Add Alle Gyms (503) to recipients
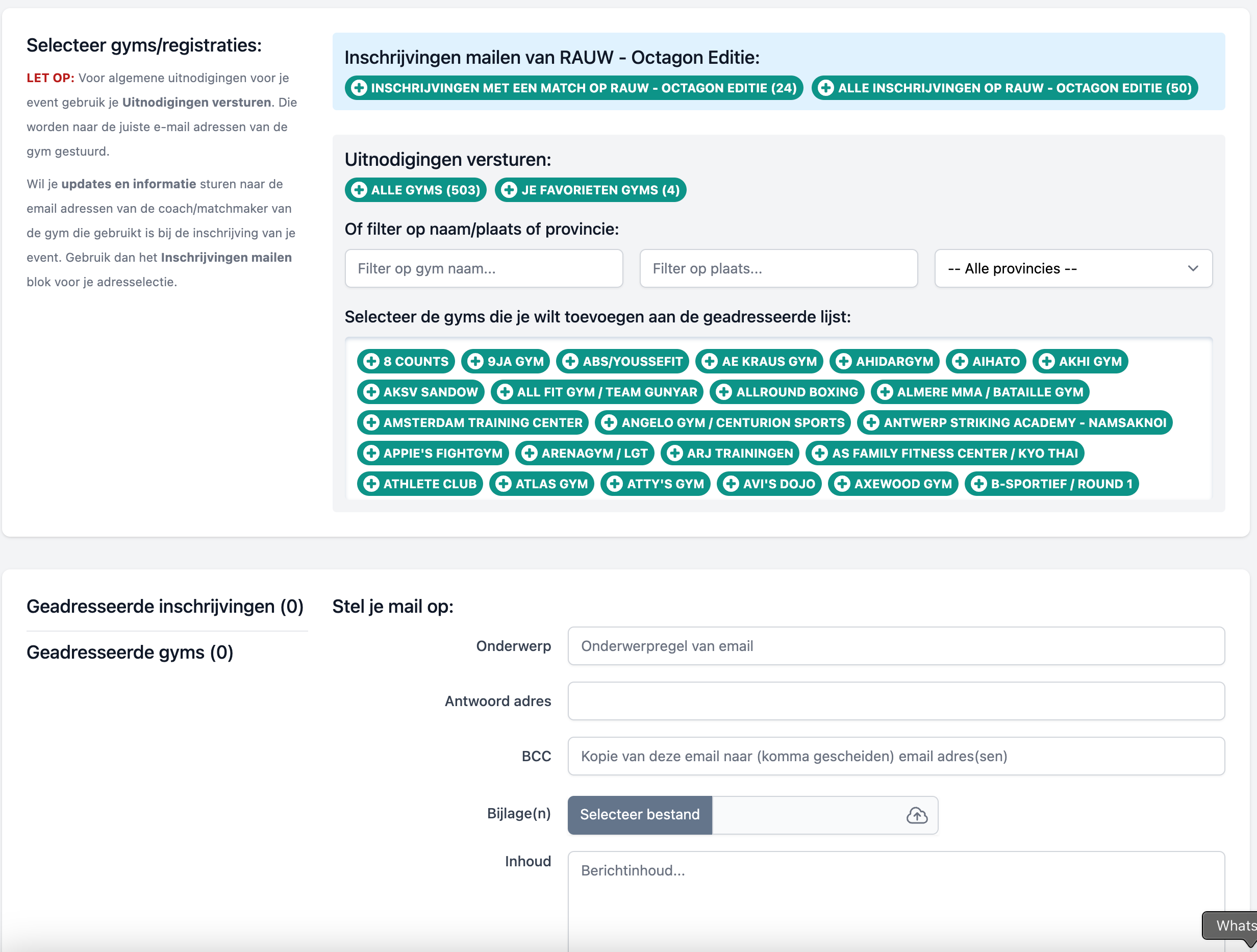This screenshot has height=952, width=1257. 415,190
